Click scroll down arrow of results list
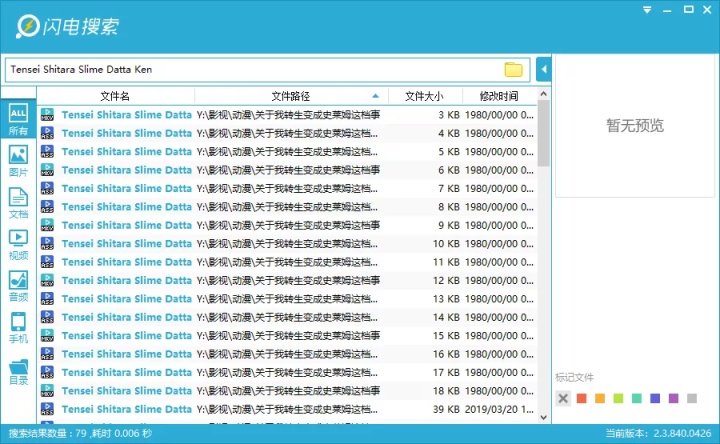Screen dimensions: 720x444 click(x=544, y=417)
